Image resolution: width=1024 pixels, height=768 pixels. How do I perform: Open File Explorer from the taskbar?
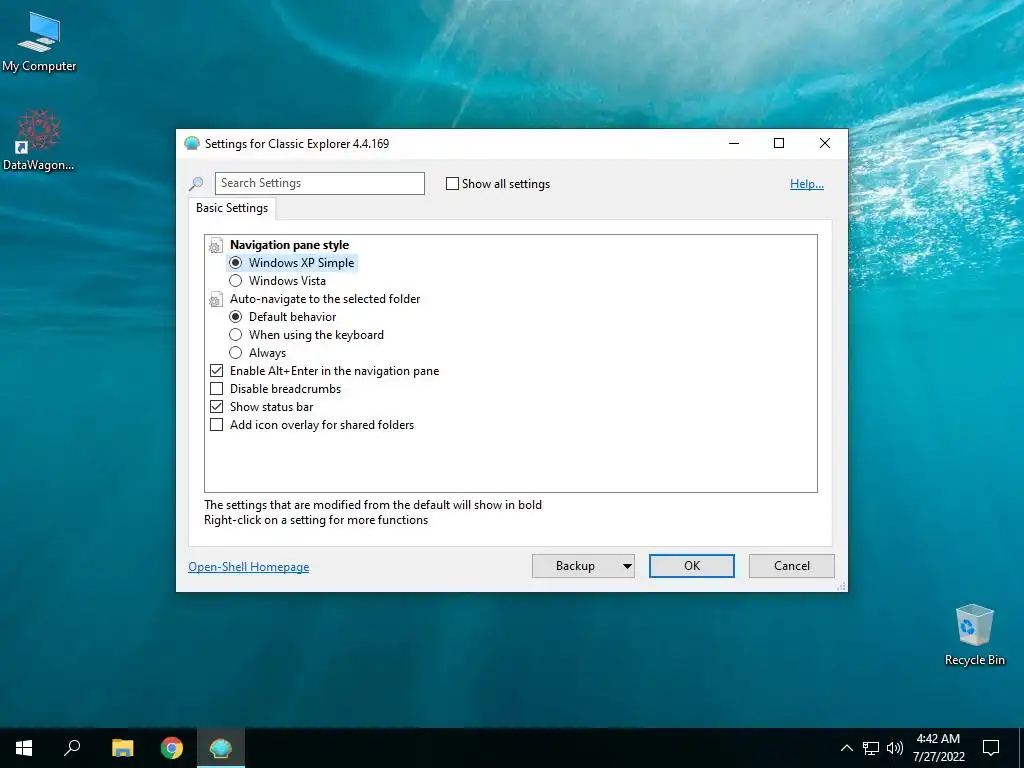122,748
